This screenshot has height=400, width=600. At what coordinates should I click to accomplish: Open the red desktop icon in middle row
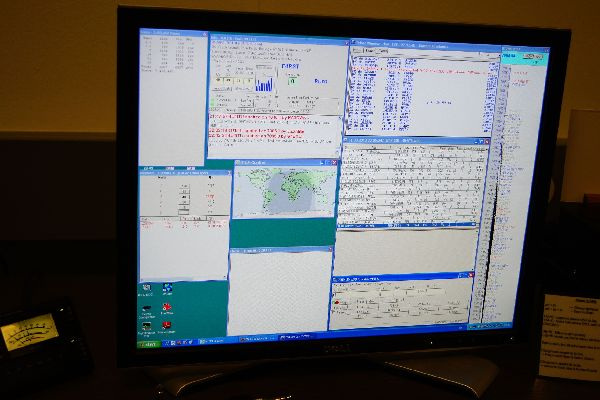coord(166,306)
